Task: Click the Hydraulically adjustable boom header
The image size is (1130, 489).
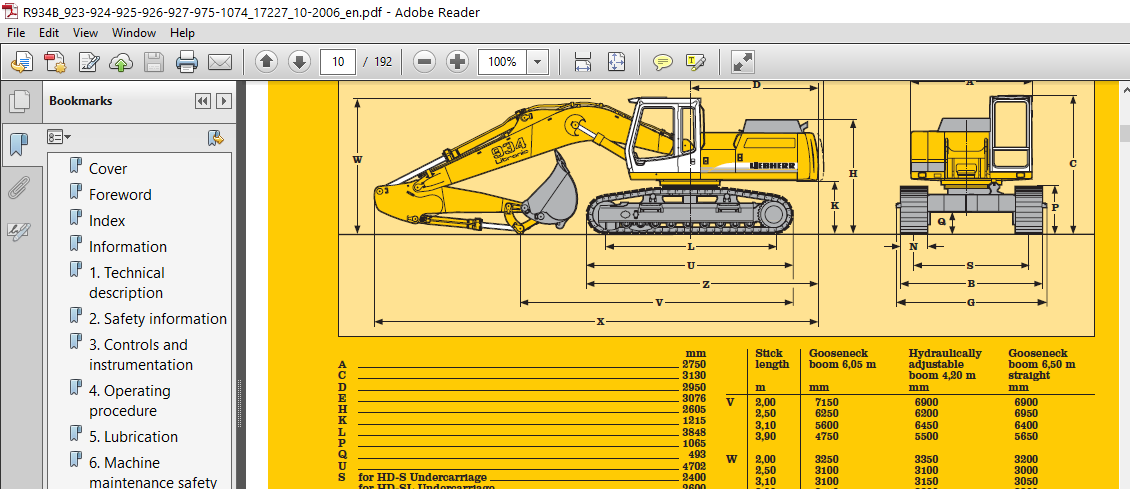Action: pyautogui.click(x=946, y=364)
